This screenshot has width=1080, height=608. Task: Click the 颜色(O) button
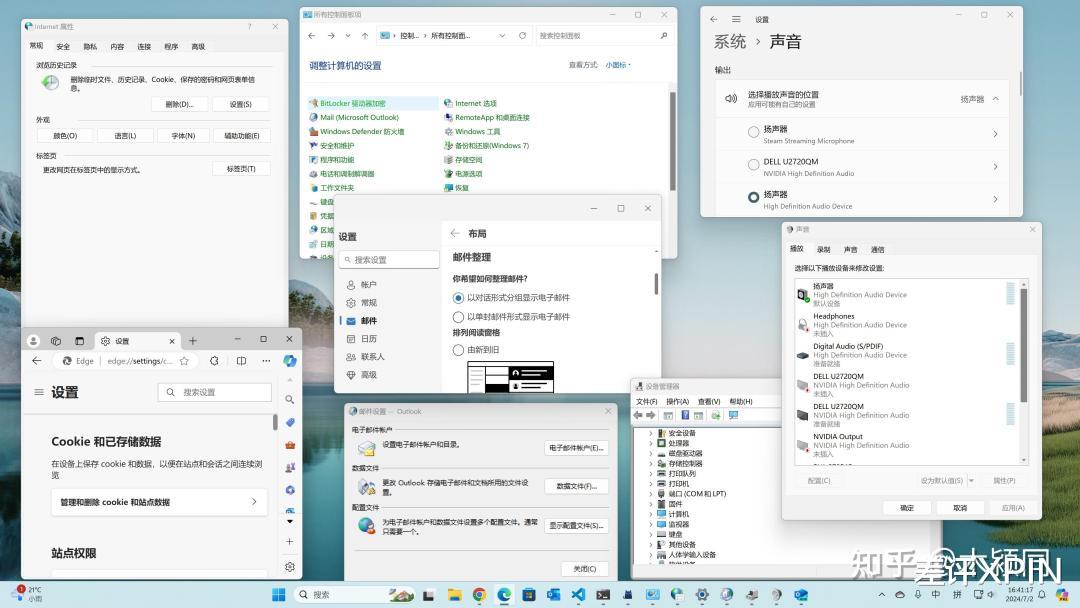pos(65,136)
